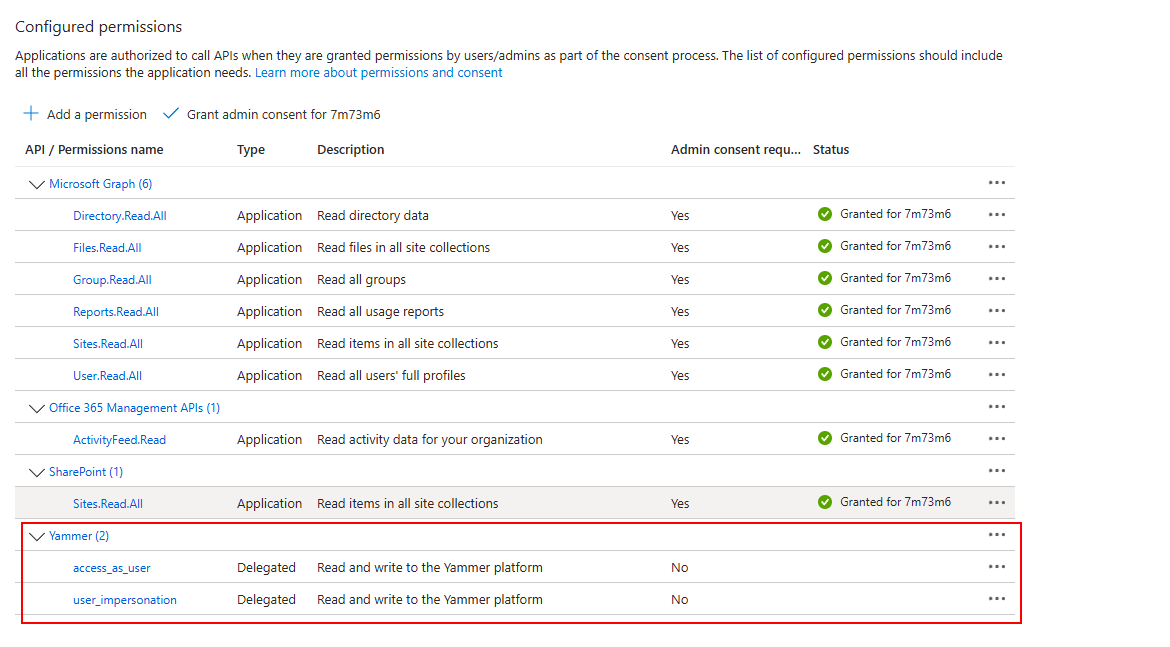The height and width of the screenshot is (647, 1170).
Task: Select the access_as_user Yammer permission
Action: [111, 567]
